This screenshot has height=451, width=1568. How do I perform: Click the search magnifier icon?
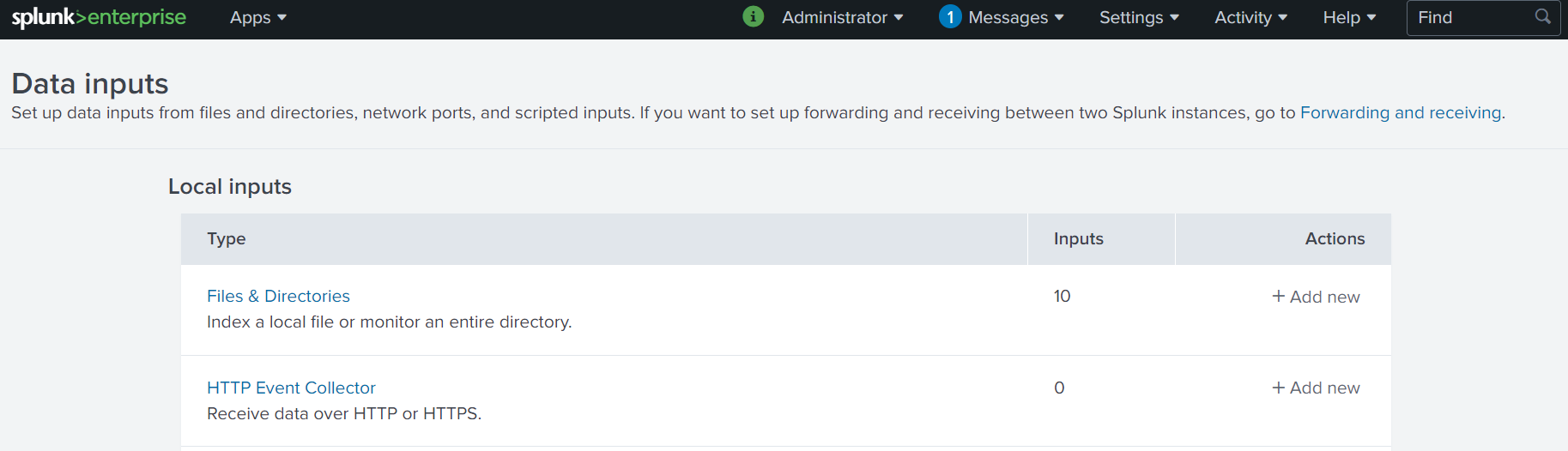point(1542,17)
